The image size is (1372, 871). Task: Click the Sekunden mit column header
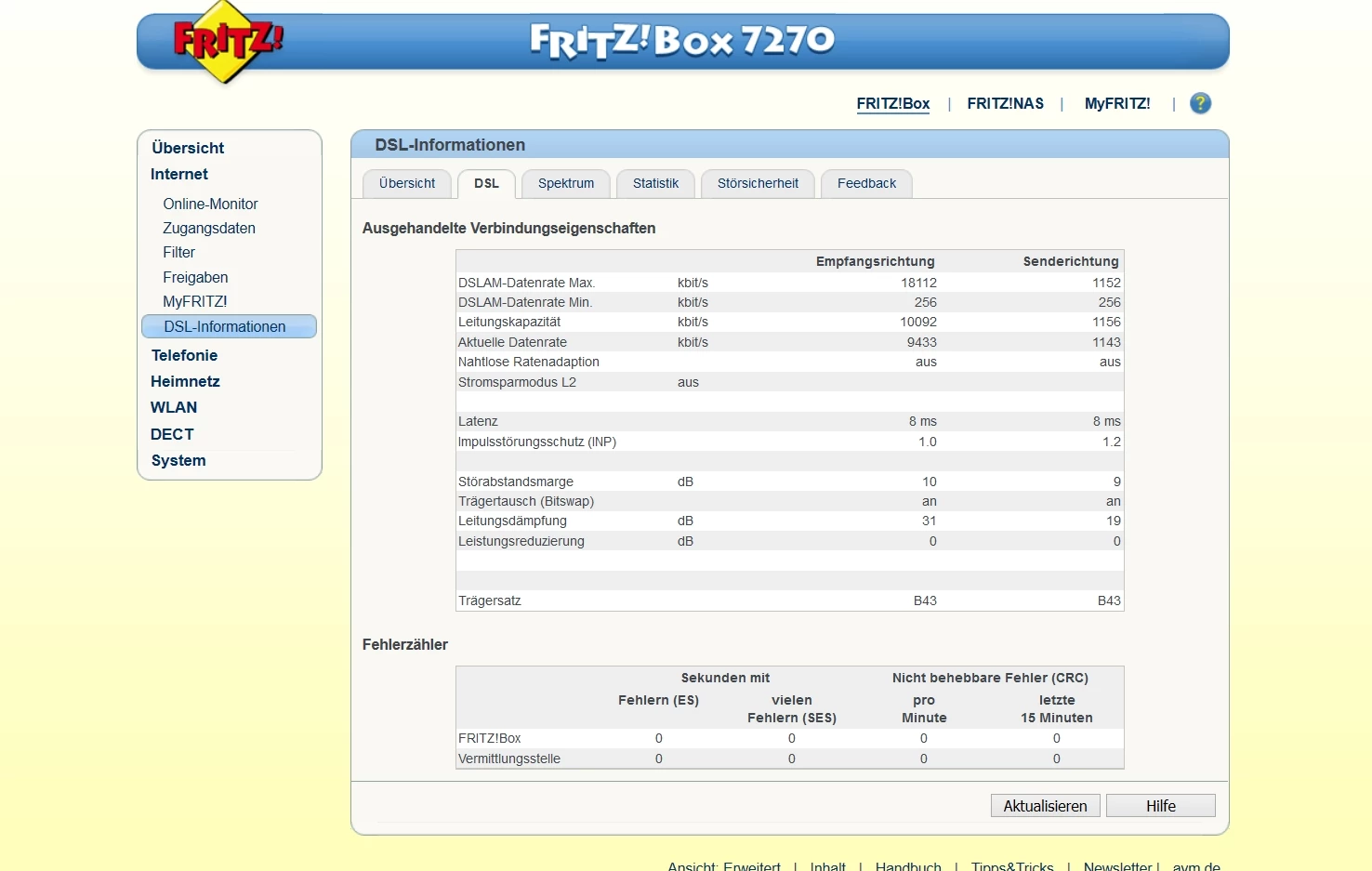pyautogui.click(x=725, y=678)
